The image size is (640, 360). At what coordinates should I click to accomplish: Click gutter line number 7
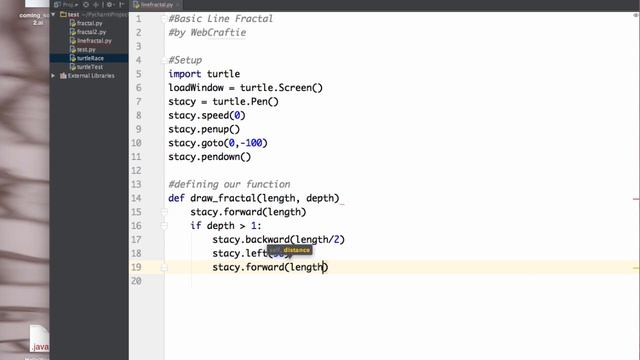pyautogui.click(x=139, y=102)
